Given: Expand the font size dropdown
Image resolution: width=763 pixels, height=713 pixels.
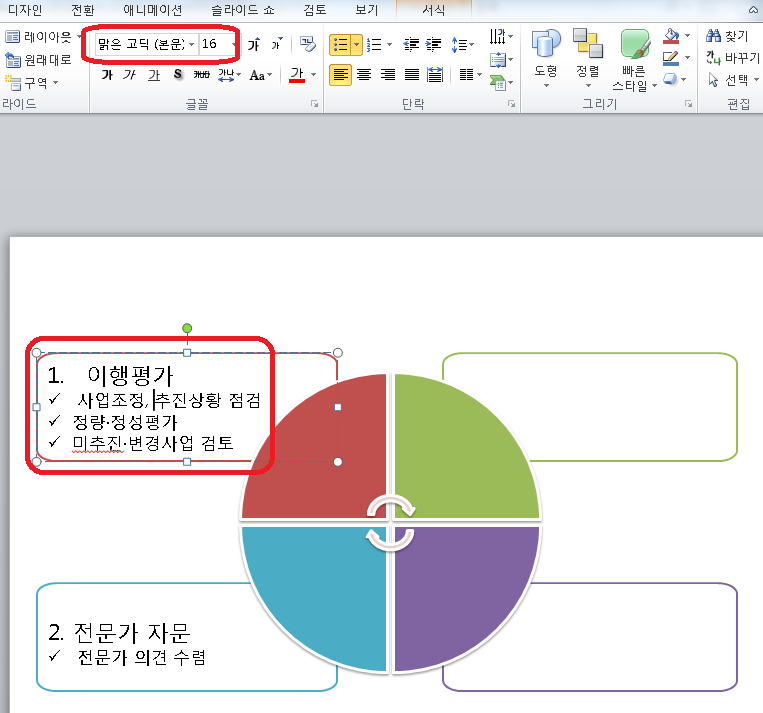Looking at the screenshot, I should [234, 45].
